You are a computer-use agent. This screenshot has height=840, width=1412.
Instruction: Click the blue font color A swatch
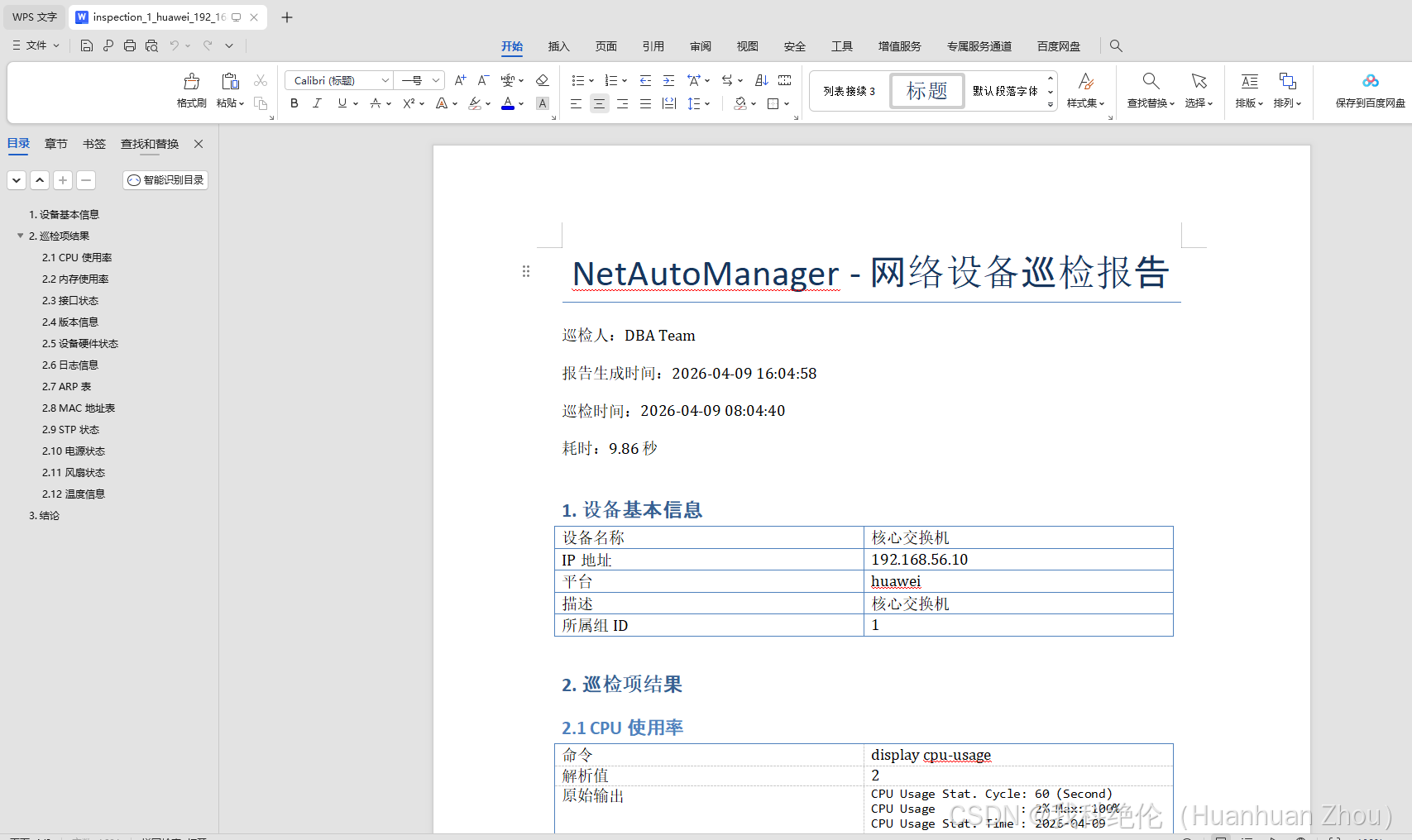point(508,103)
